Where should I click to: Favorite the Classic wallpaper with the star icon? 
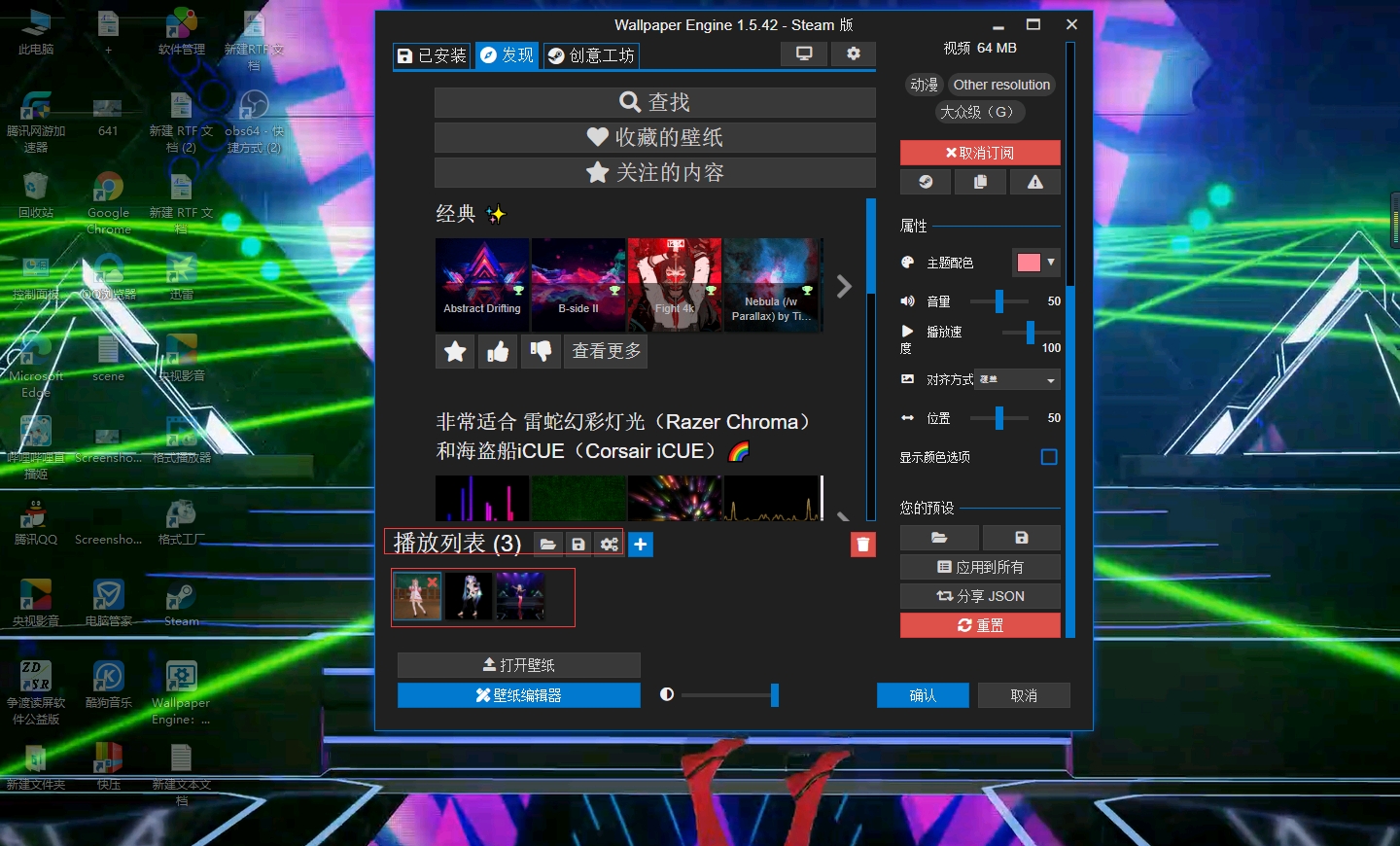(x=455, y=351)
